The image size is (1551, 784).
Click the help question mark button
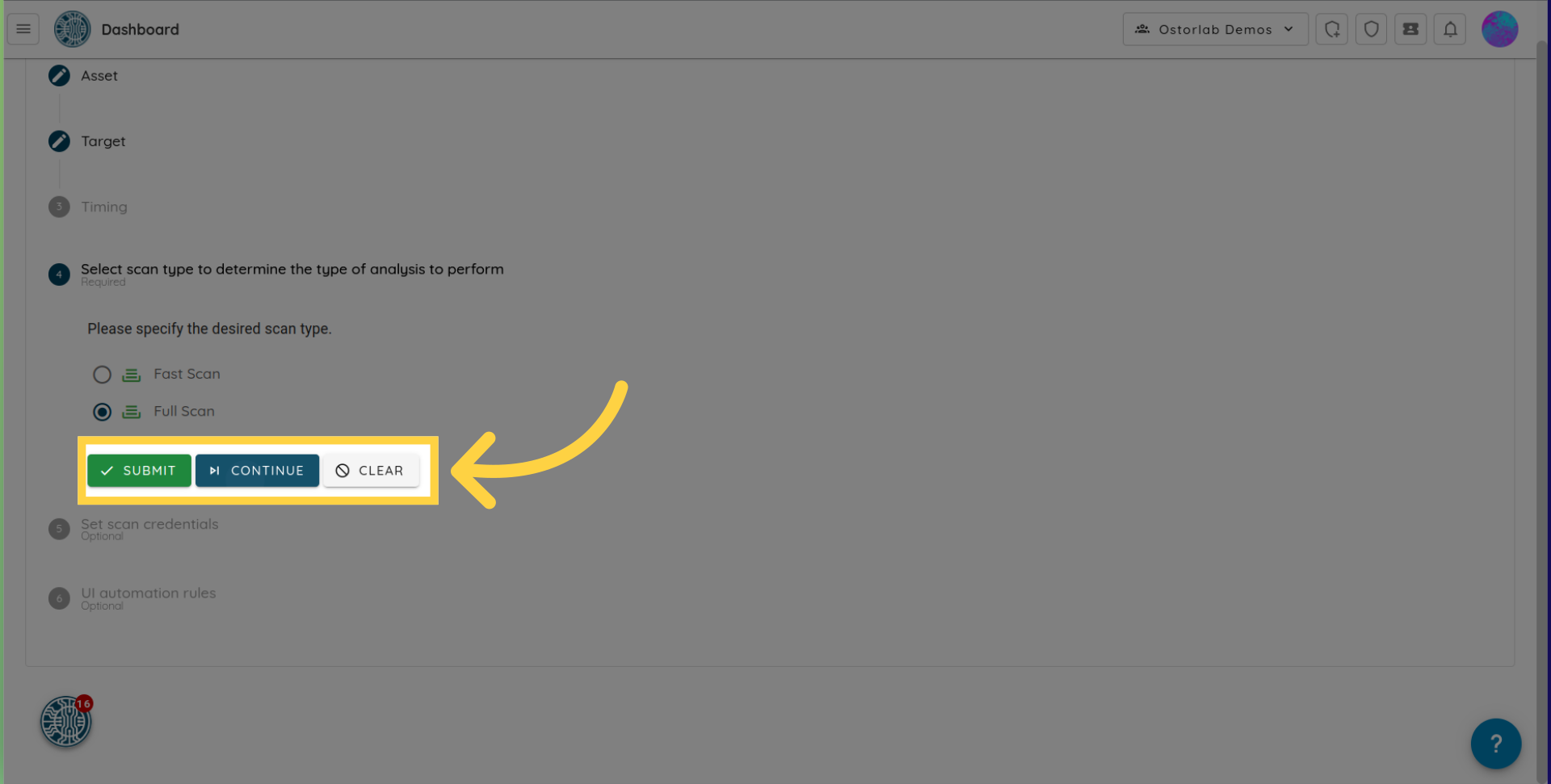[x=1495, y=743]
